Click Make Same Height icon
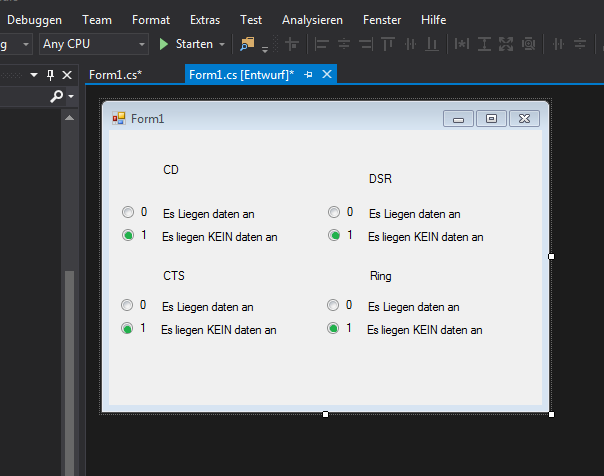The image size is (604, 476). (484, 44)
